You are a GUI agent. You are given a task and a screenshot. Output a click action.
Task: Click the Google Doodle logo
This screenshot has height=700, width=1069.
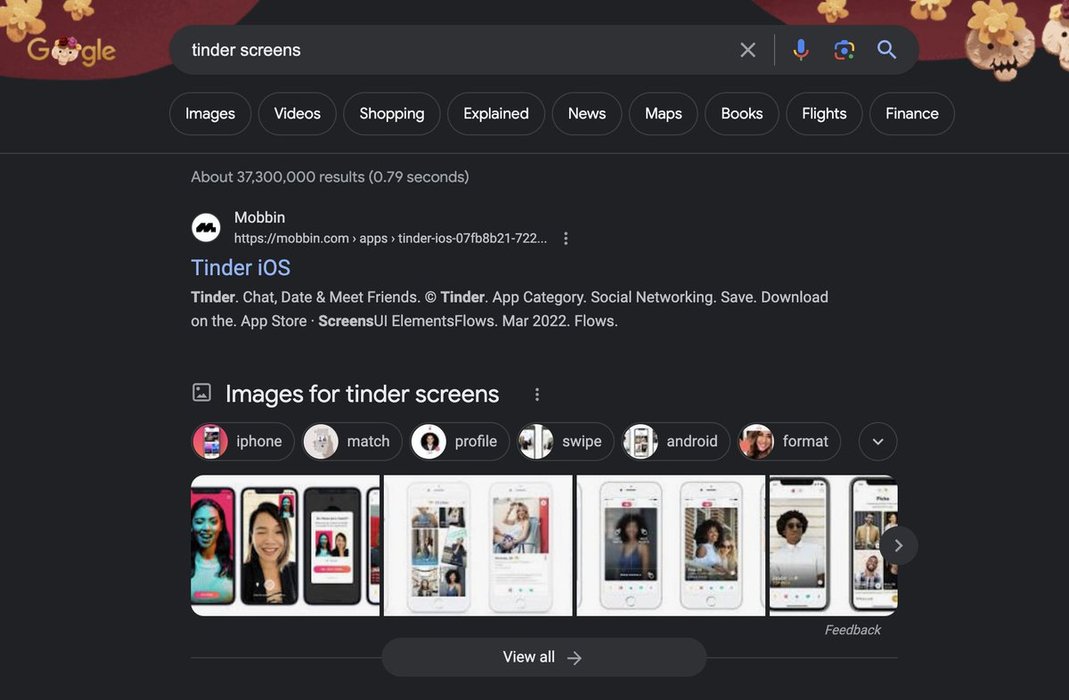pos(71,50)
